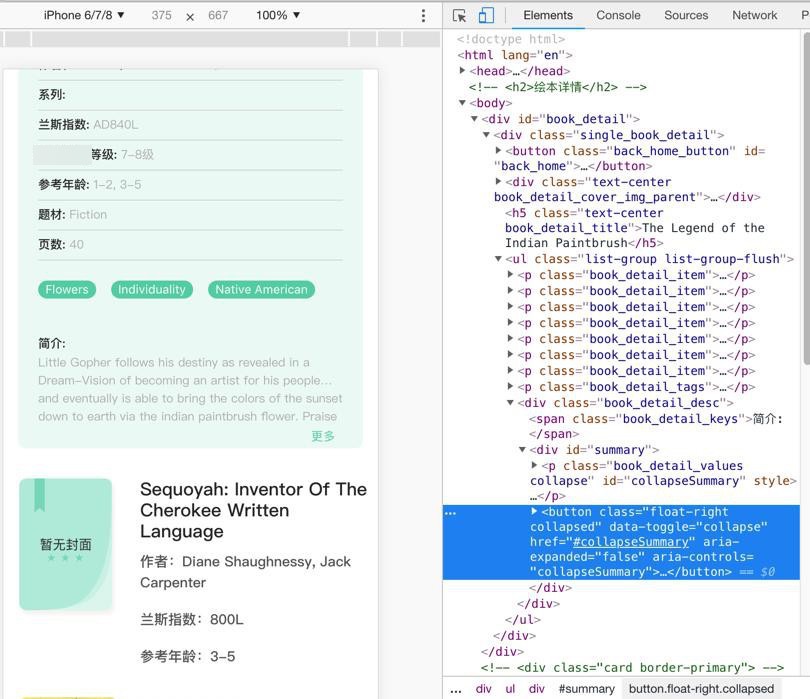
Task: Collapse the div id summary node
Action: [522, 449]
